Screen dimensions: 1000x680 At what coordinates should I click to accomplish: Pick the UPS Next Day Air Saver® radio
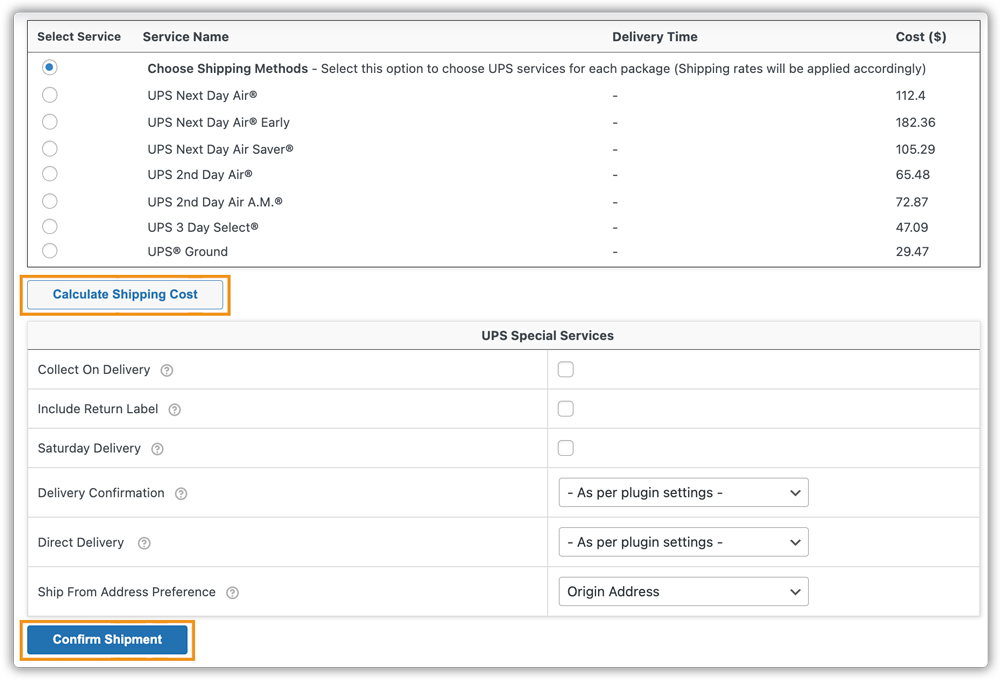[x=49, y=149]
